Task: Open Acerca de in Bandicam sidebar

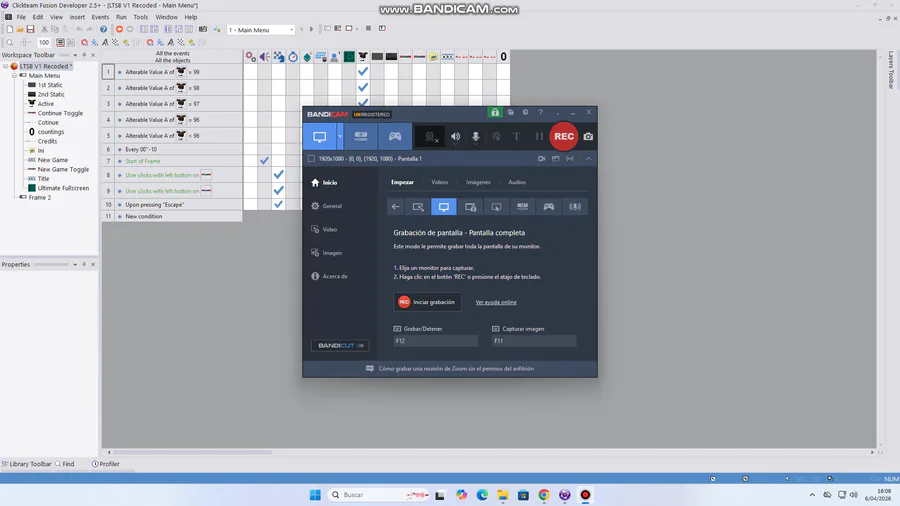Action: point(329,277)
